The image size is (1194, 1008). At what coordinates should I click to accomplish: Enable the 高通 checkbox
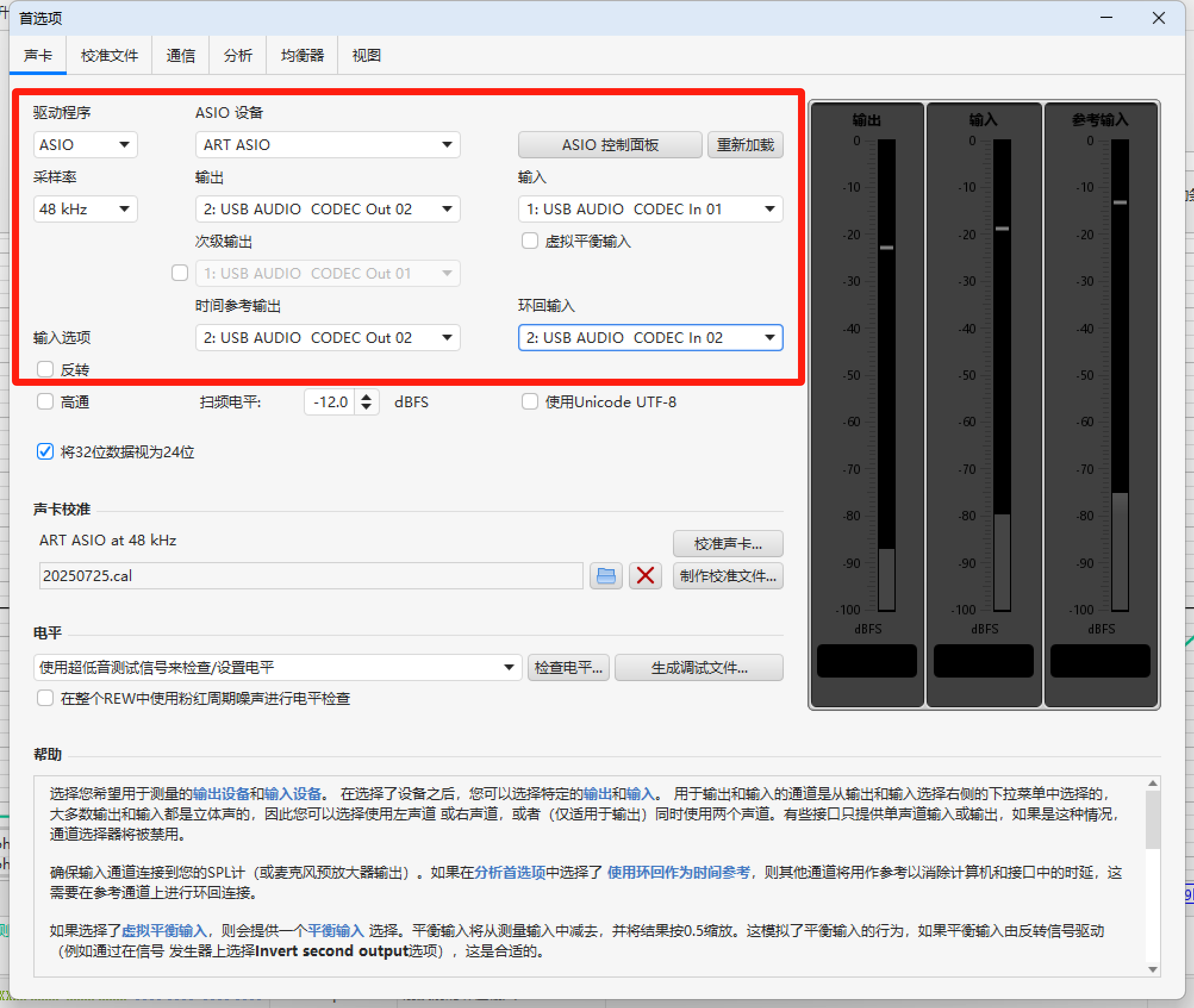pos(45,401)
